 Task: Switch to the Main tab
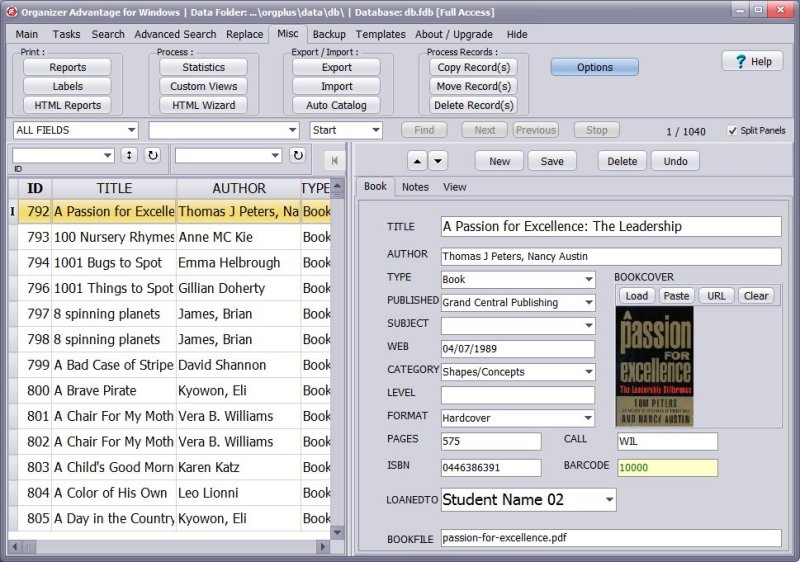tap(27, 34)
